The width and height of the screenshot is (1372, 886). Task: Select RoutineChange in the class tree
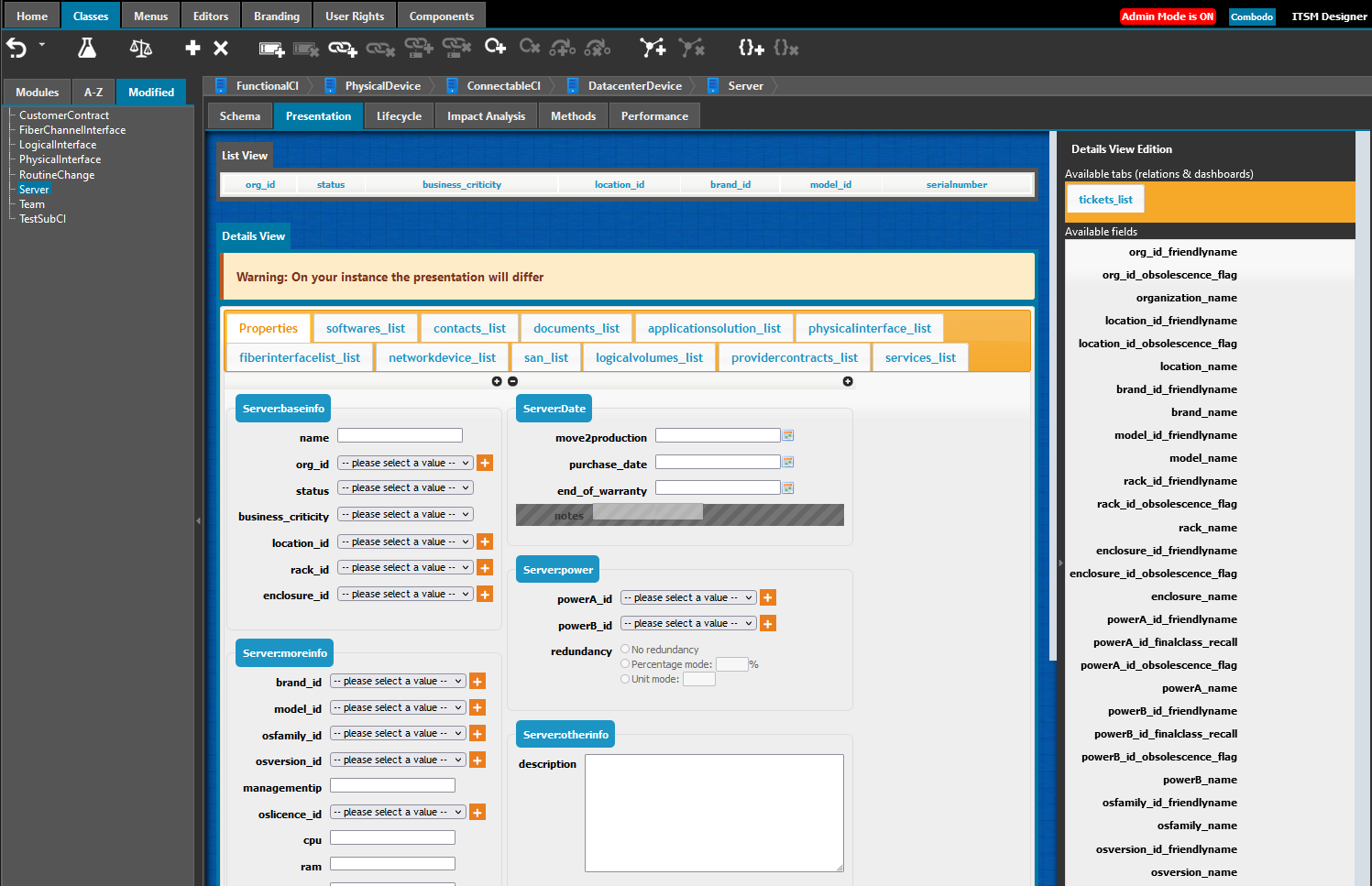(57, 175)
